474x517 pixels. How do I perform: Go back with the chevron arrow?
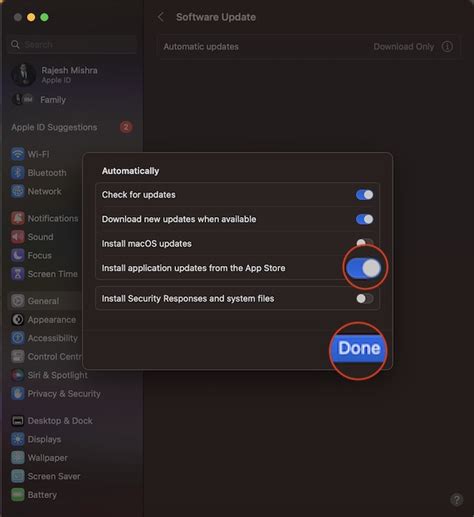coord(161,17)
